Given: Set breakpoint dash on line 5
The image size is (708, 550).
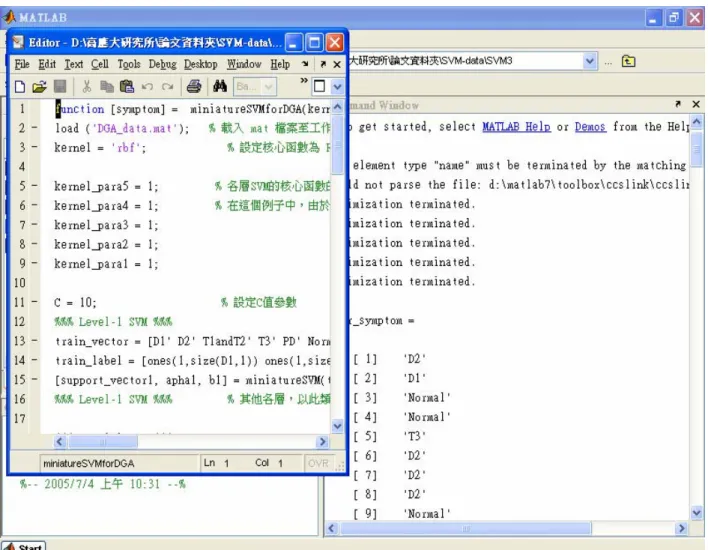Looking at the screenshot, I should (x=34, y=186).
